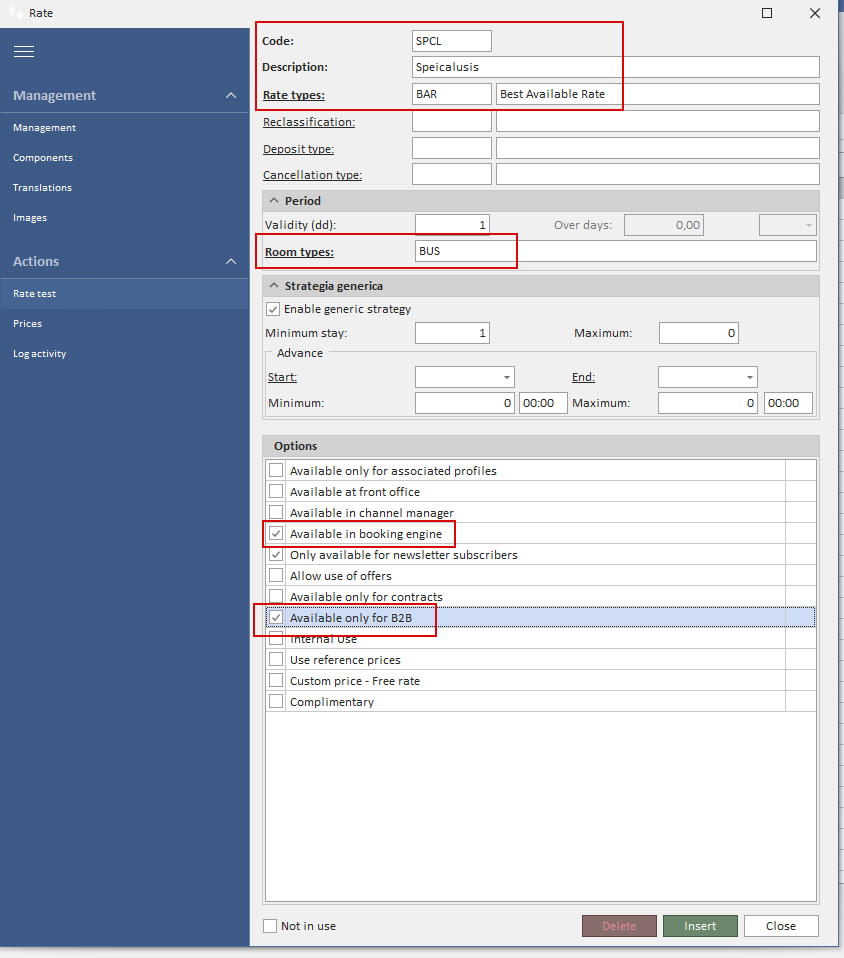Focus the Cancellation type code field

click(452, 174)
